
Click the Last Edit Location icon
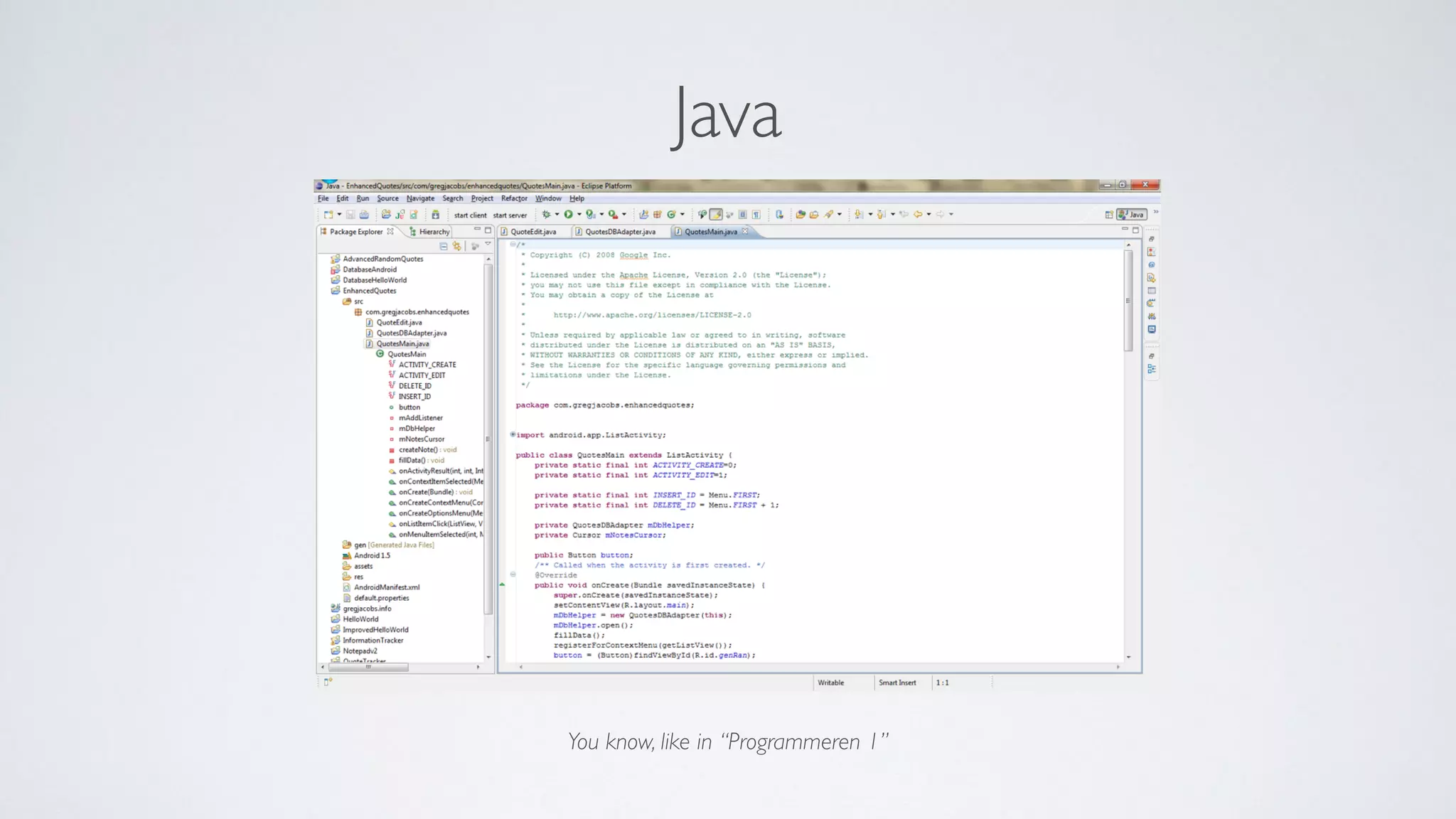click(904, 214)
